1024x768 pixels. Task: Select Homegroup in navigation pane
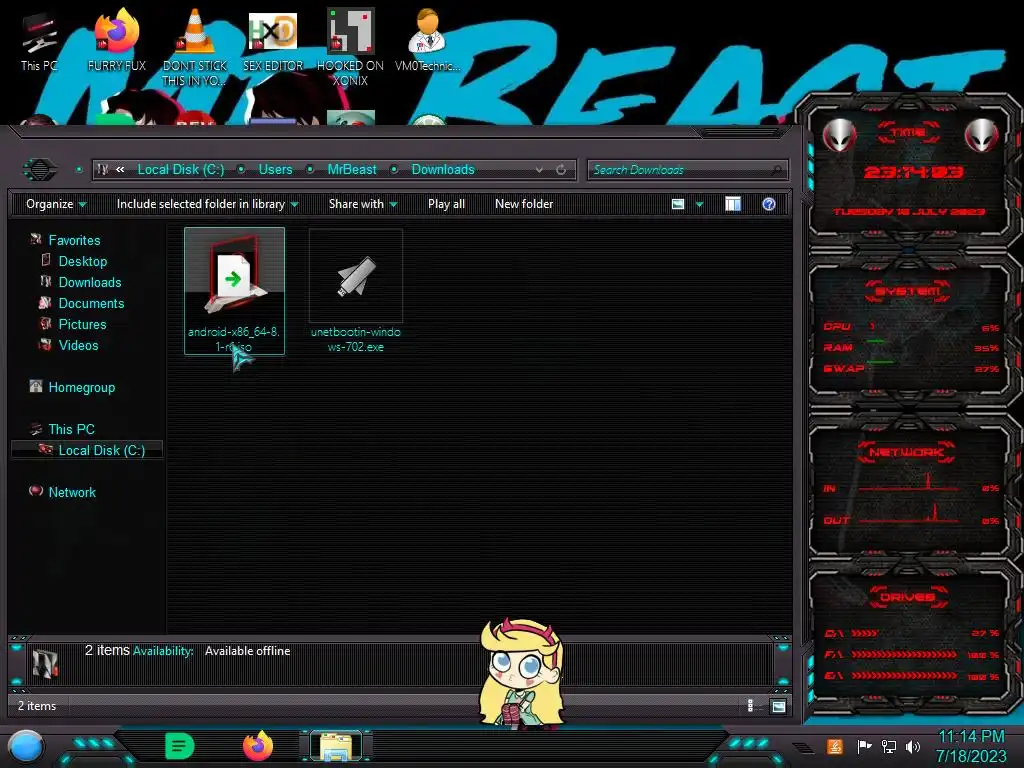pyautogui.click(x=81, y=387)
